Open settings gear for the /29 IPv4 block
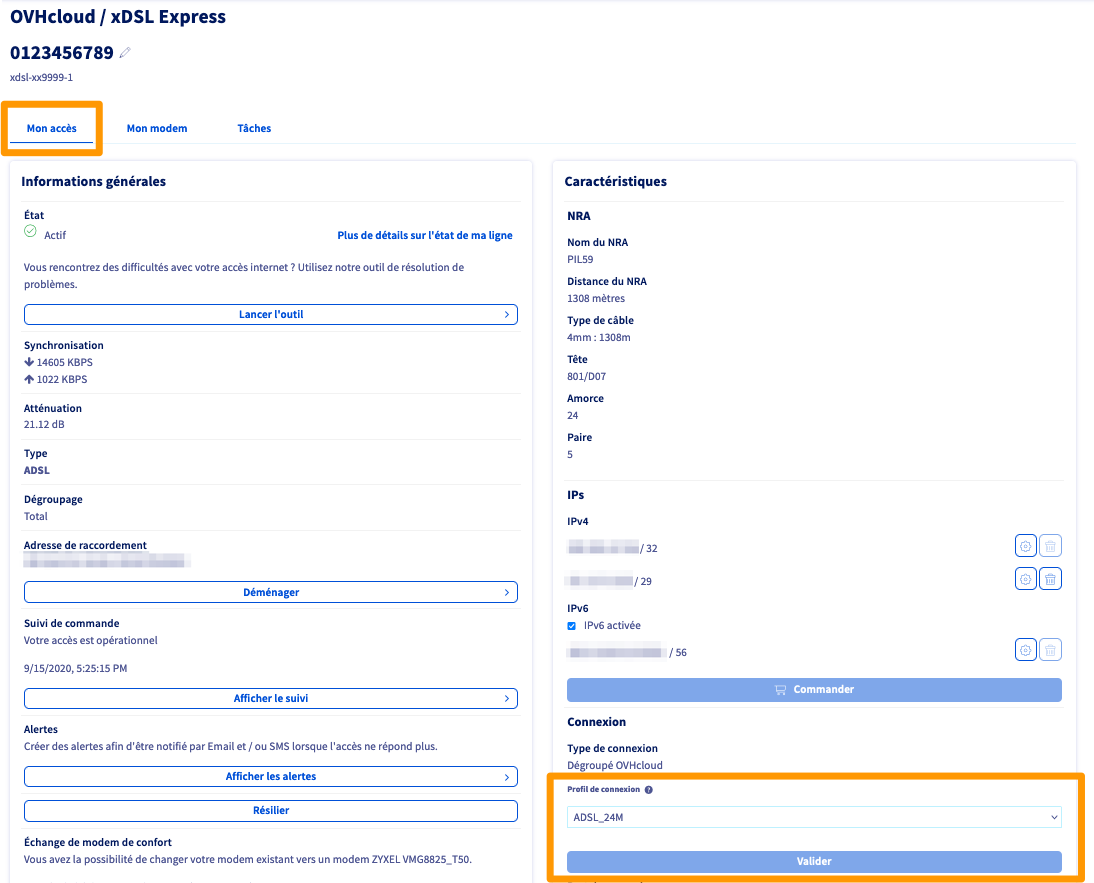The image size is (1094, 883). coord(1025,579)
